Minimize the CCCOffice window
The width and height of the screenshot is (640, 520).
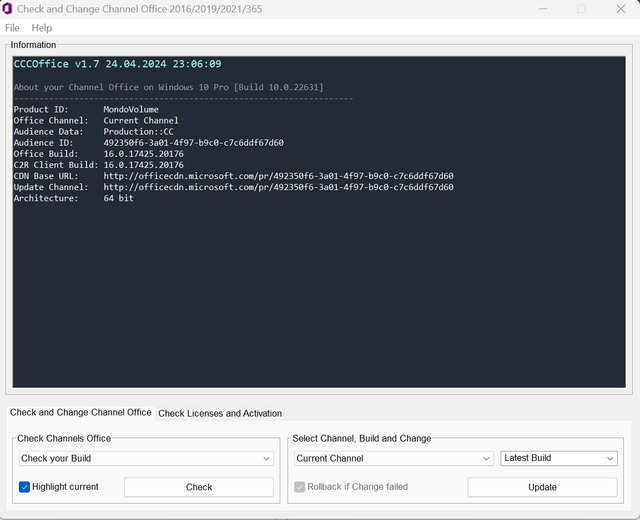coord(543,9)
